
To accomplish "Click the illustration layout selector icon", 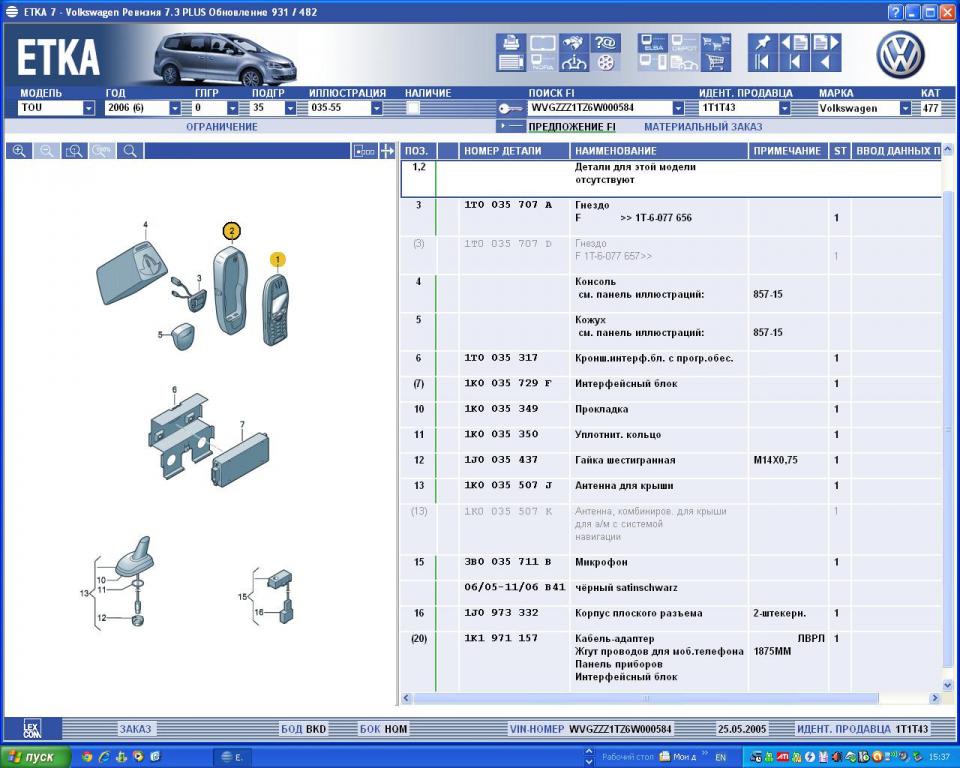I will coord(364,151).
